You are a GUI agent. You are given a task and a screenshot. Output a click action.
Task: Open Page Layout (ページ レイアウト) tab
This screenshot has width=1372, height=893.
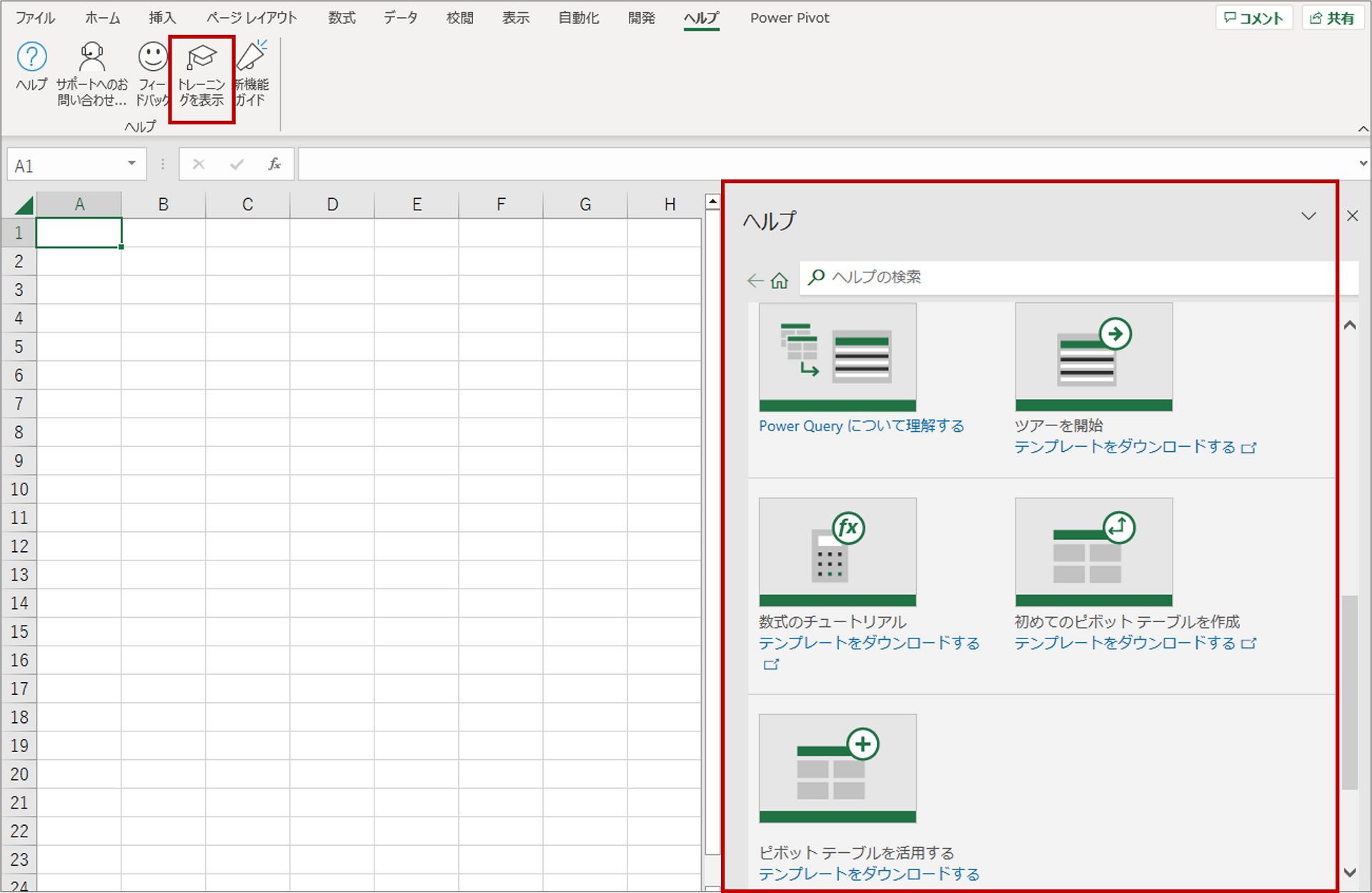point(252,18)
